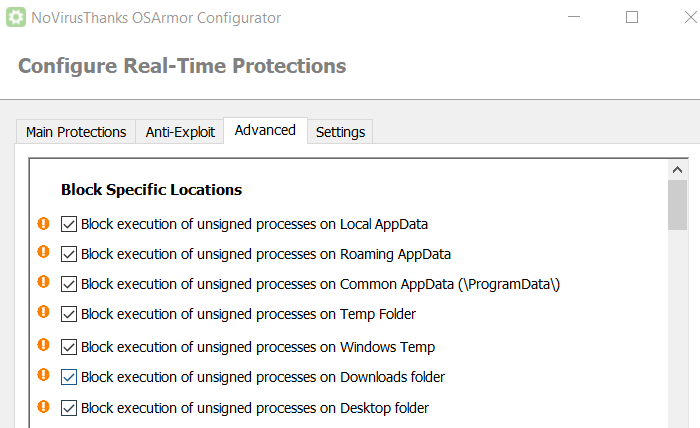
Task: Click the scrollbar up arrow
Action: click(x=678, y=169)
